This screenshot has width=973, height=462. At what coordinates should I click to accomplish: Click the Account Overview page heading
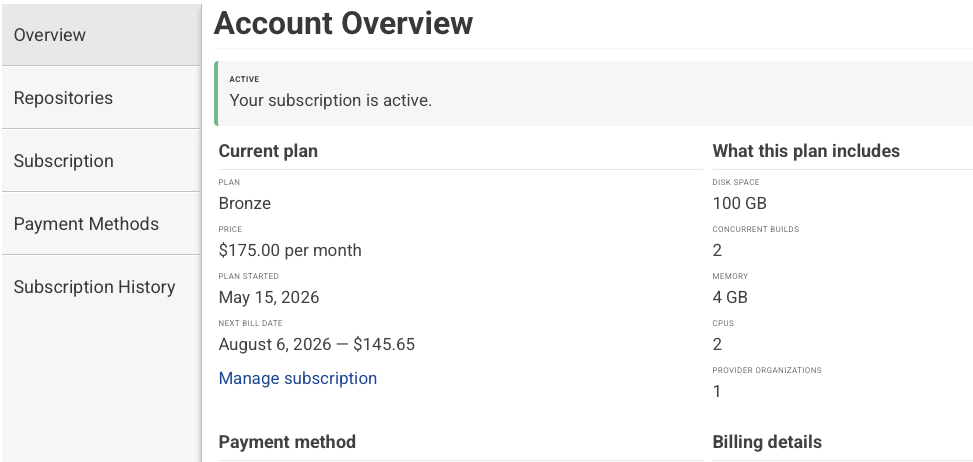(x=343, y=24)
